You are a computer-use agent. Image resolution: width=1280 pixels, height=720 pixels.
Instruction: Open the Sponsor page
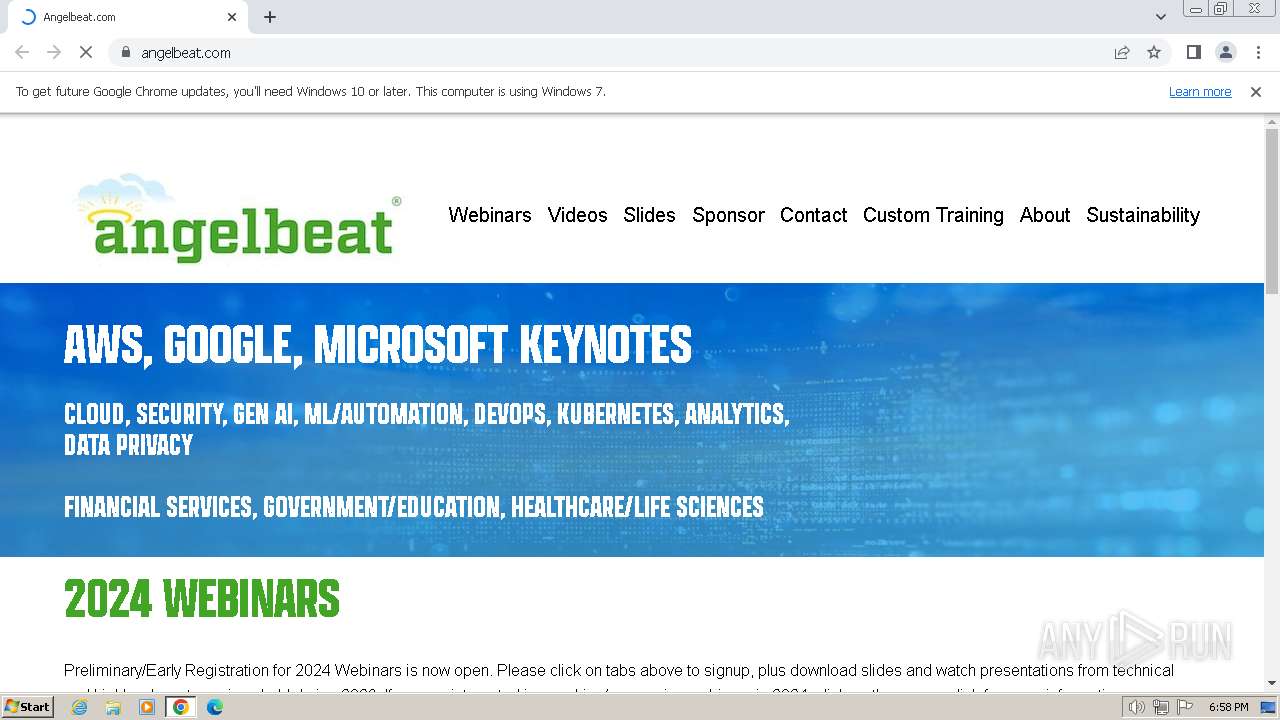pyautogui.click(x=728, y=215)
